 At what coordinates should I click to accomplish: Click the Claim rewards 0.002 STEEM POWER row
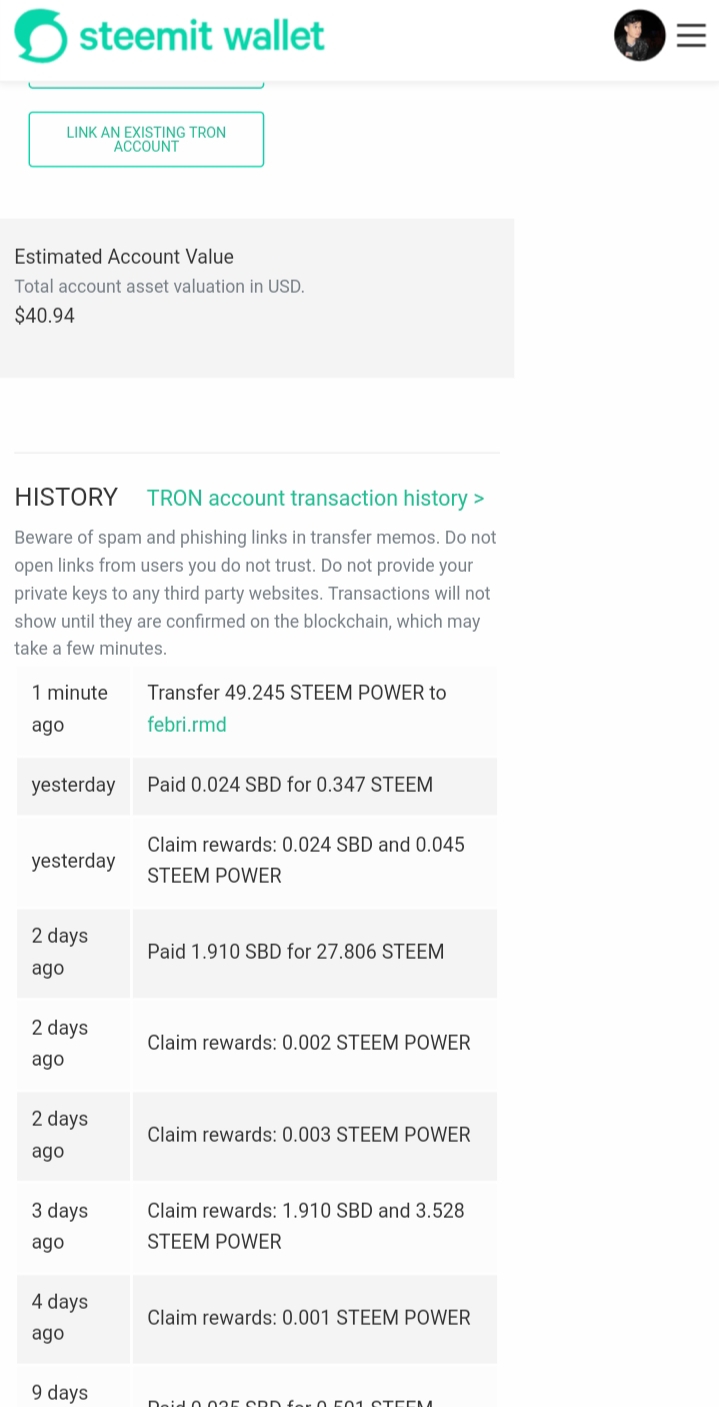tap(308, 1043)
